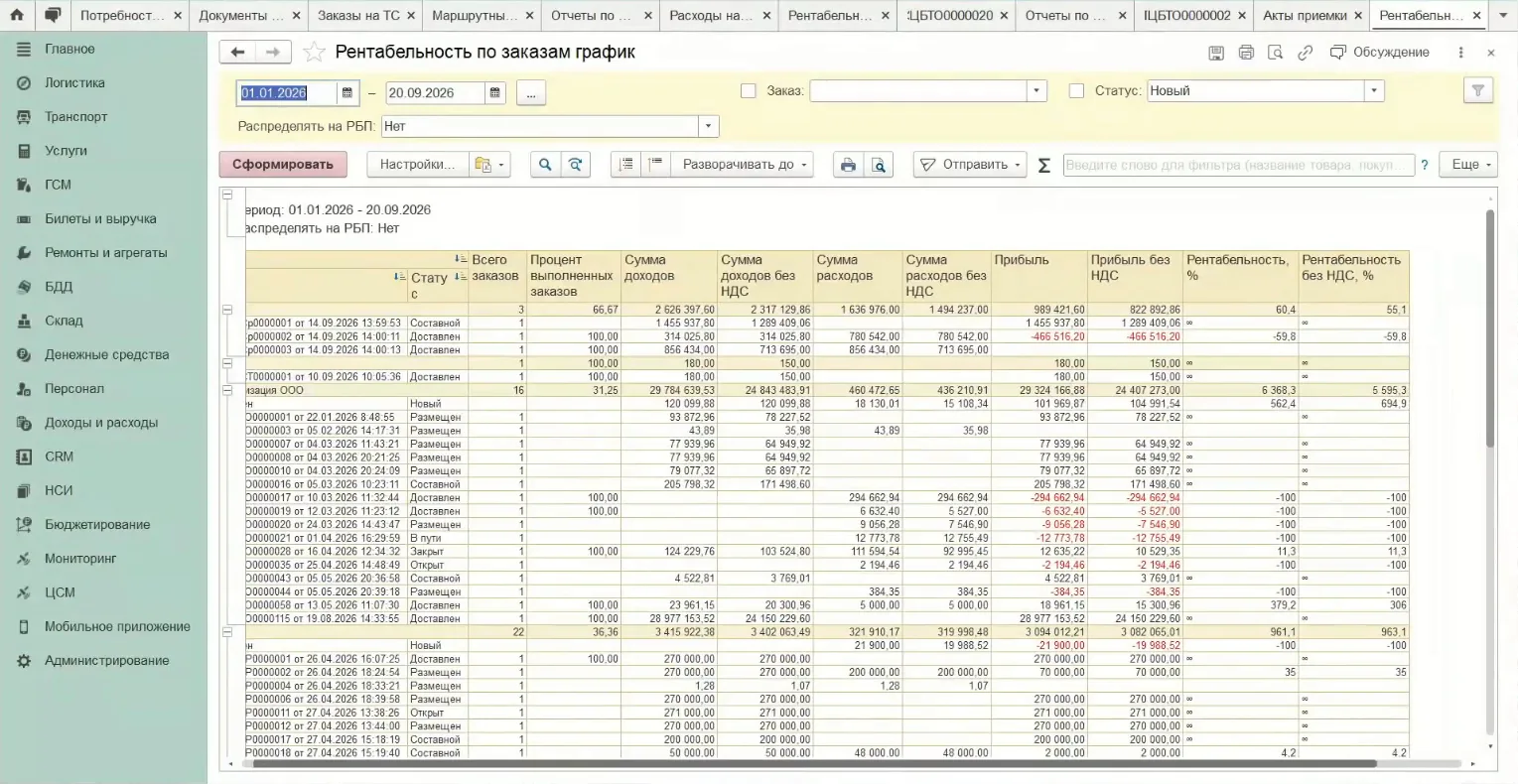This screenshot has height=784, width=1518.
Task: Collapse the …зация ООО group row
Action: click(227, 390)
